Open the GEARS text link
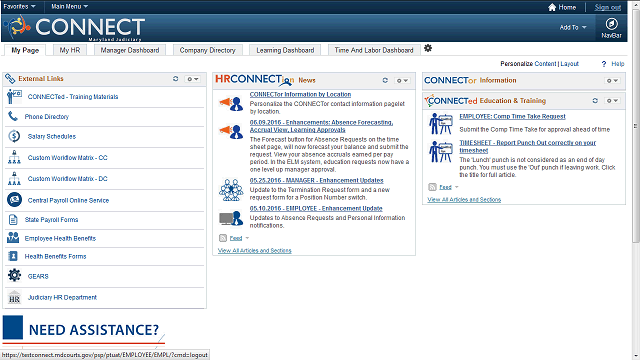Image resolution: width=640 pixels, height=360 pixels. pos(38,276)
